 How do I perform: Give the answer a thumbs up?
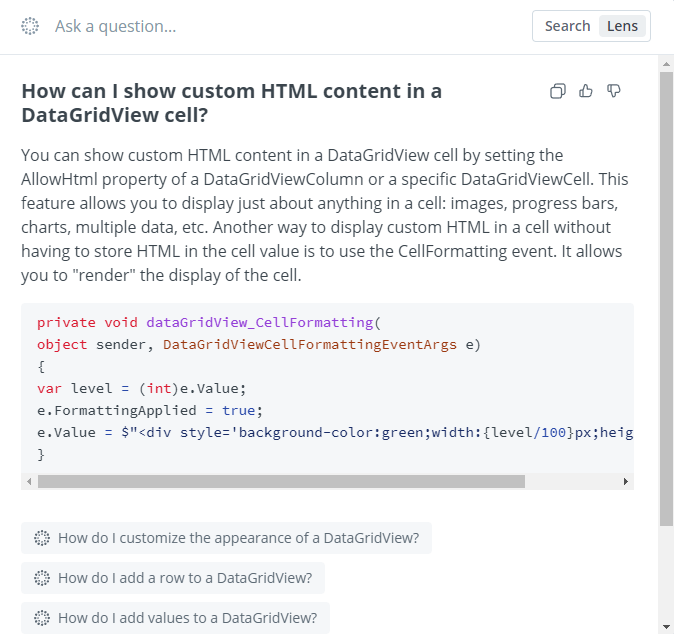point(586,91)
